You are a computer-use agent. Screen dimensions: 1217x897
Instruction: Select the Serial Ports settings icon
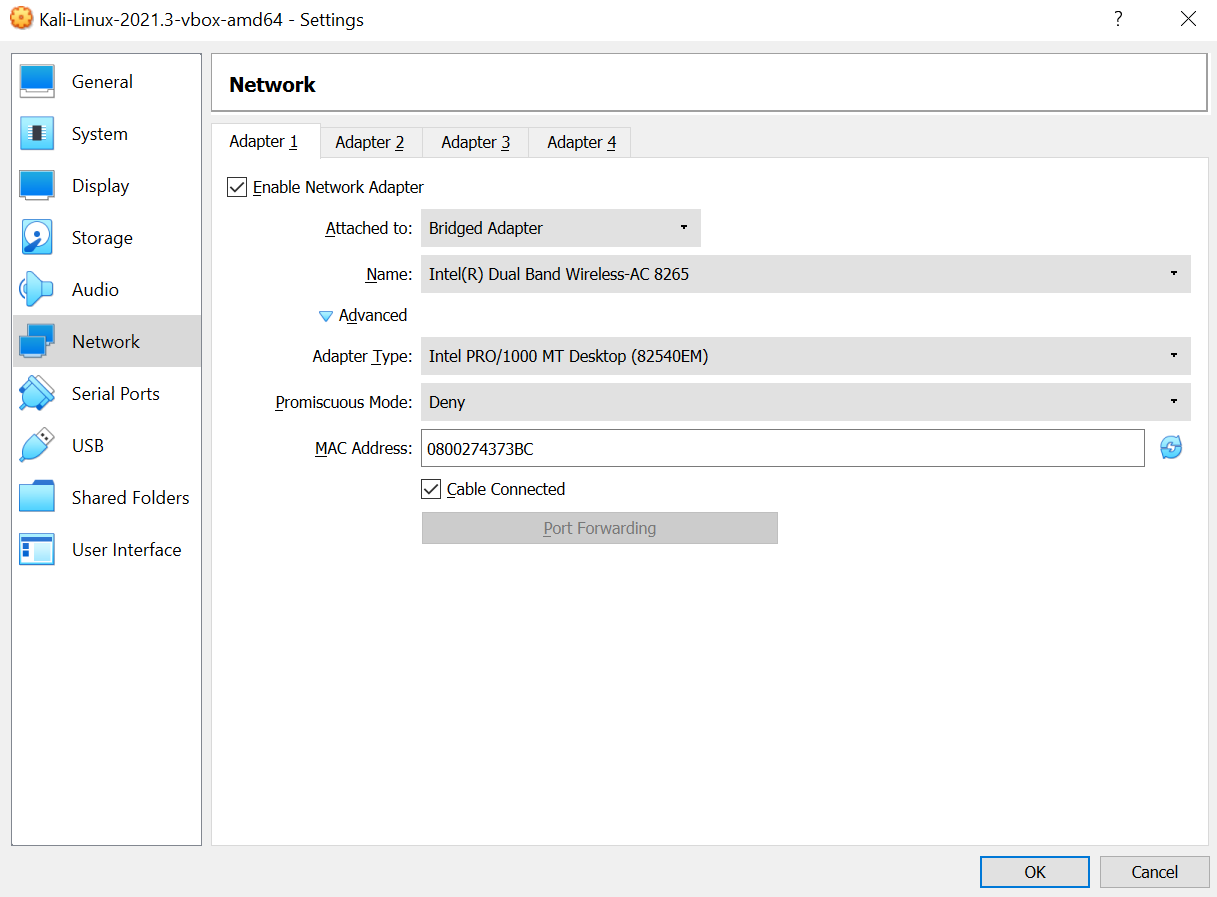coord(36,393)
